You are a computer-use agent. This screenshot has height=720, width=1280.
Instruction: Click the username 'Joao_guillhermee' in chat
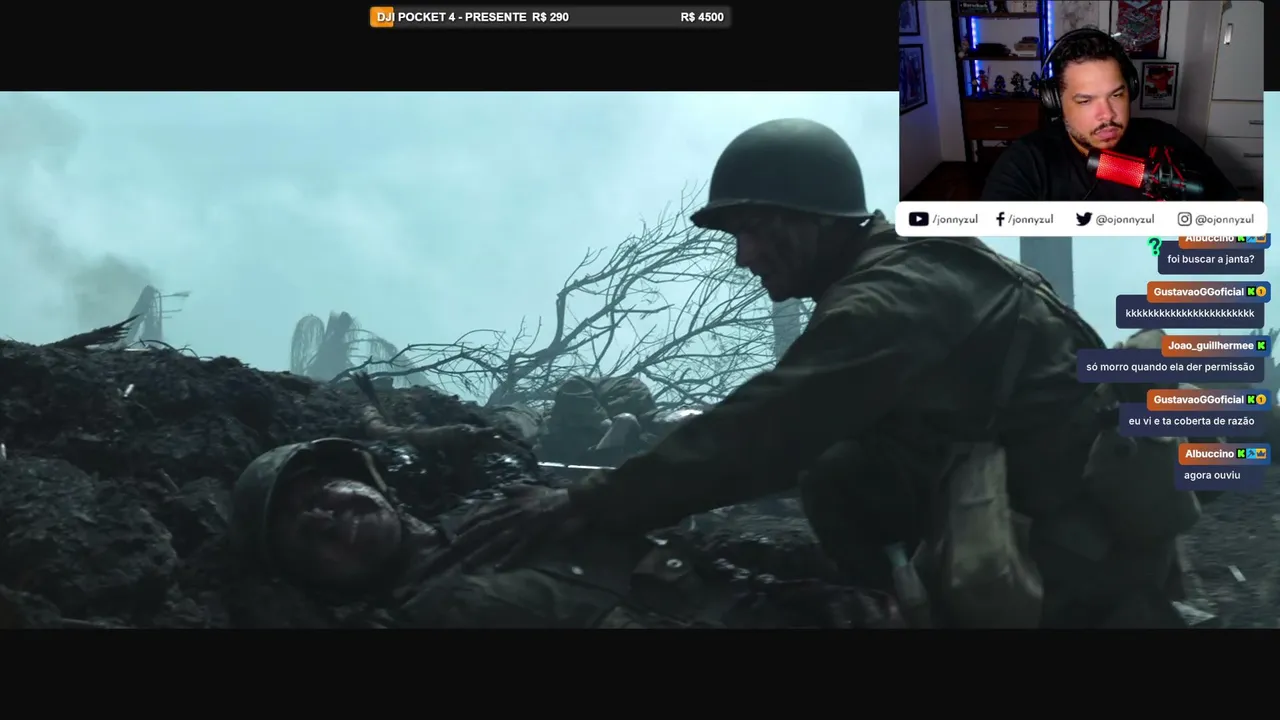click(x=1211, y=346)
